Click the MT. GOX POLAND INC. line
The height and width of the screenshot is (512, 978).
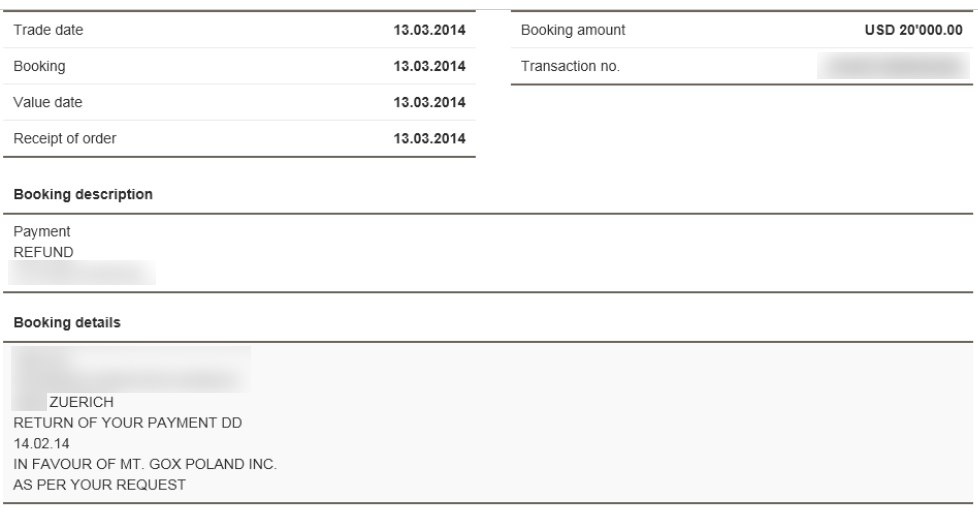[145, 464]
